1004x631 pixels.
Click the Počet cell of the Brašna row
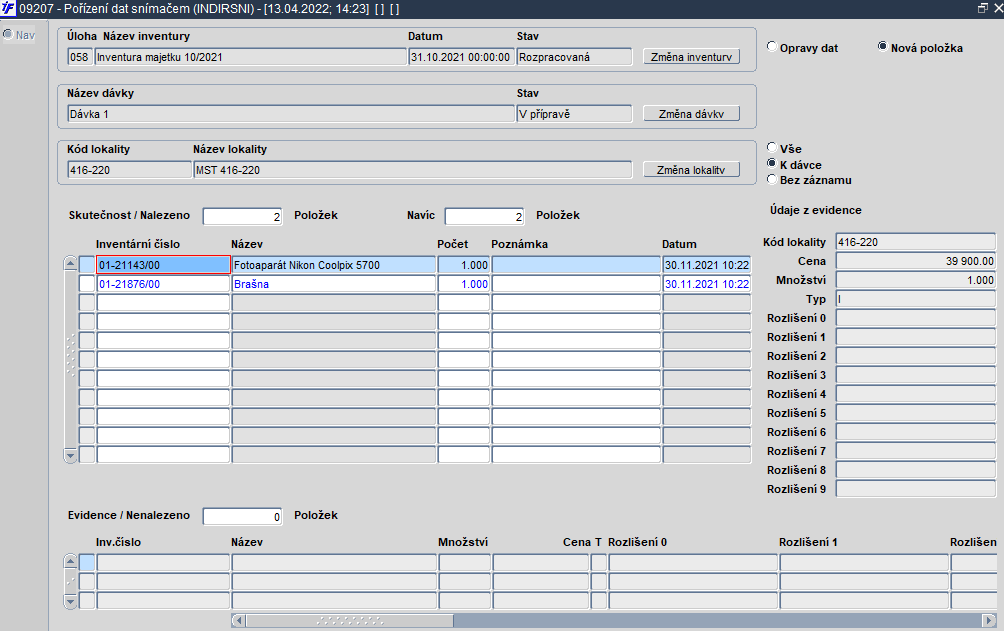coord(464,284)
